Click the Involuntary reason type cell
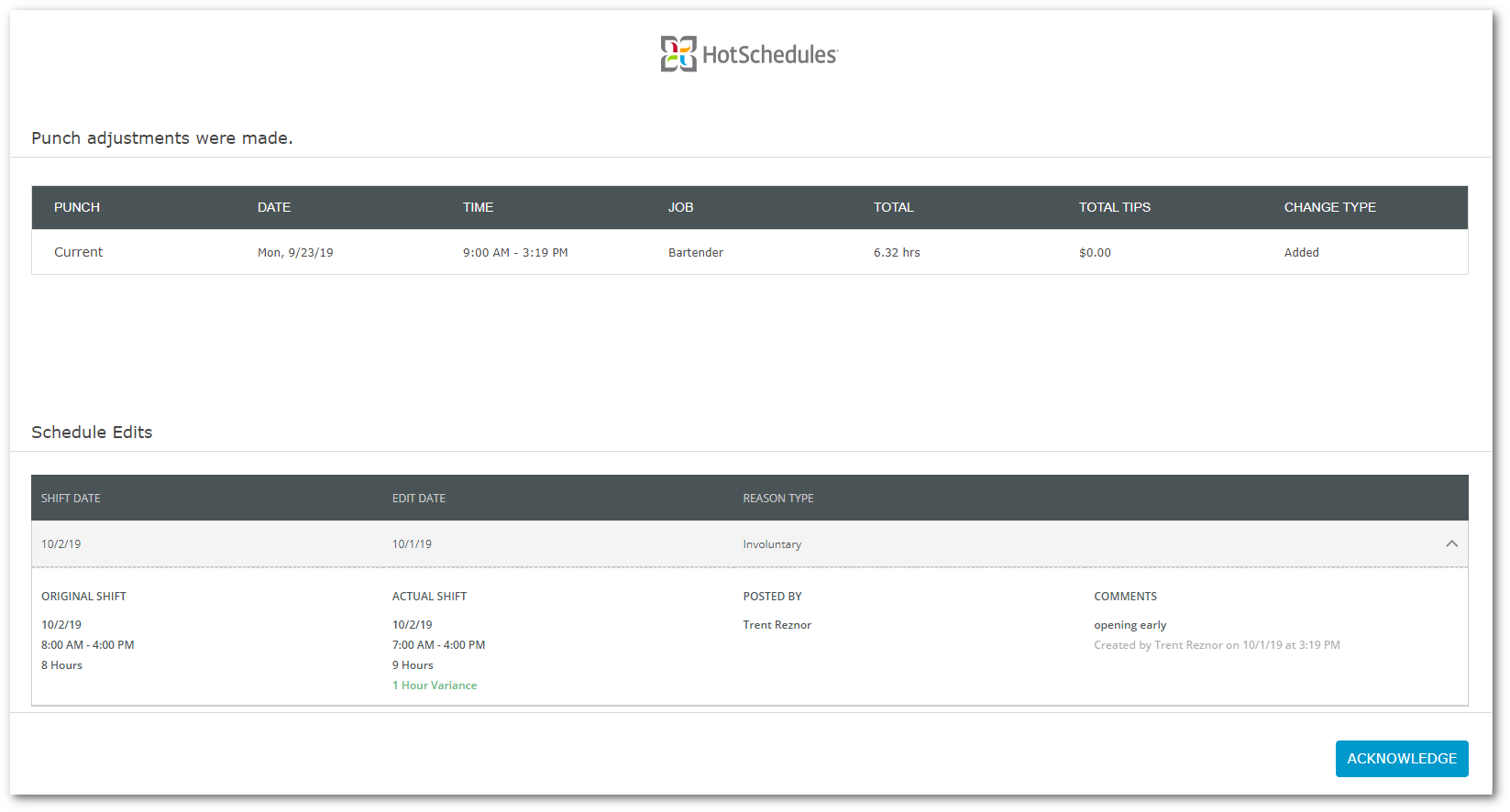The width and height of the screenshot is (1510, 812). (772, 544)
